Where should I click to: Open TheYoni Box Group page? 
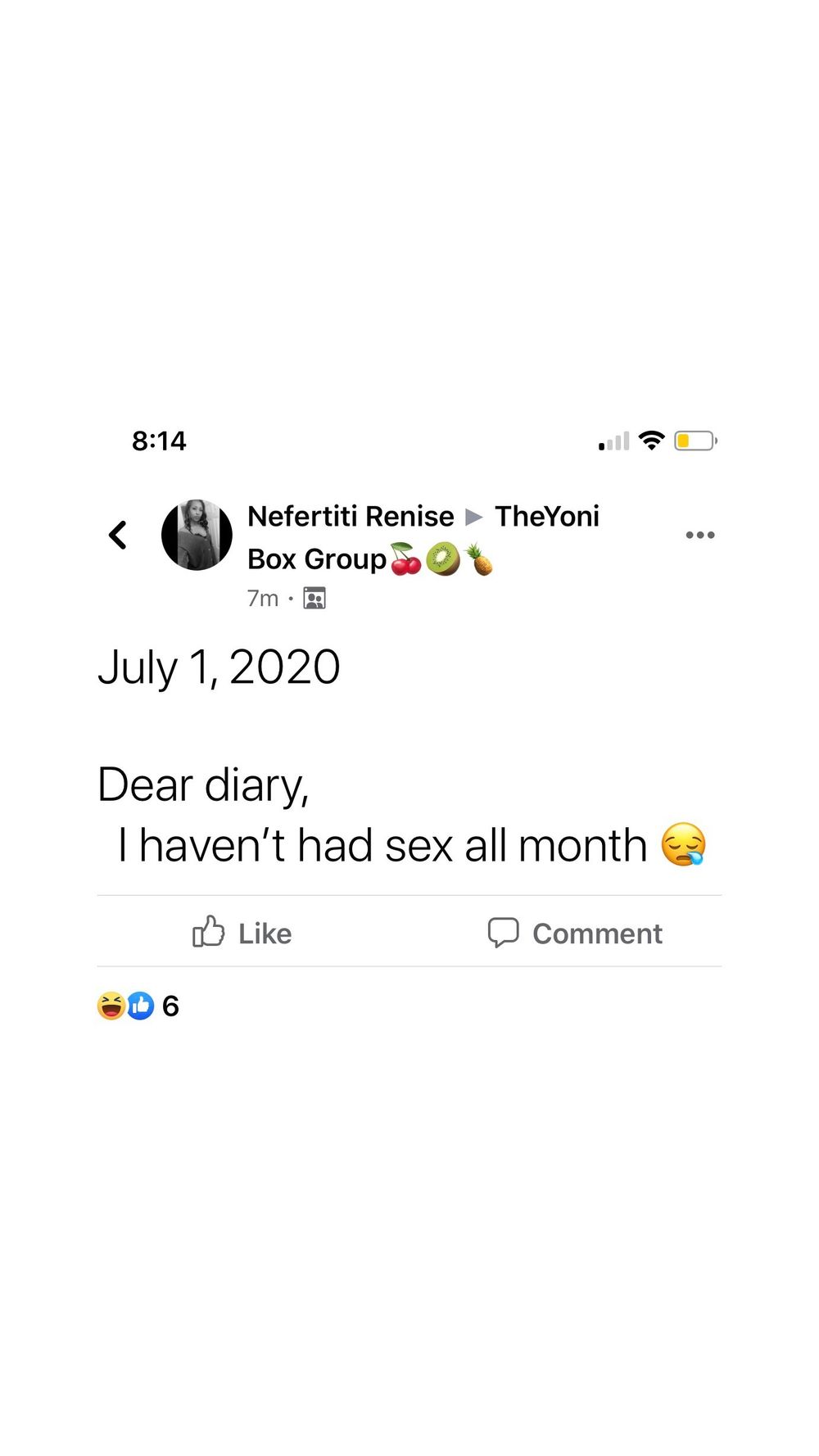(424, 538)
